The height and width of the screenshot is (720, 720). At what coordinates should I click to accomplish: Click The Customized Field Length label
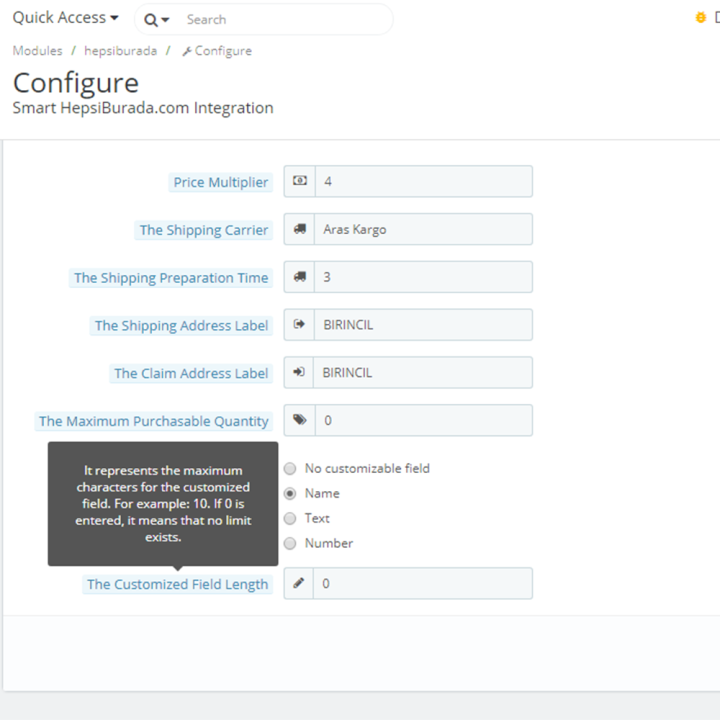[x=178, y=584]
